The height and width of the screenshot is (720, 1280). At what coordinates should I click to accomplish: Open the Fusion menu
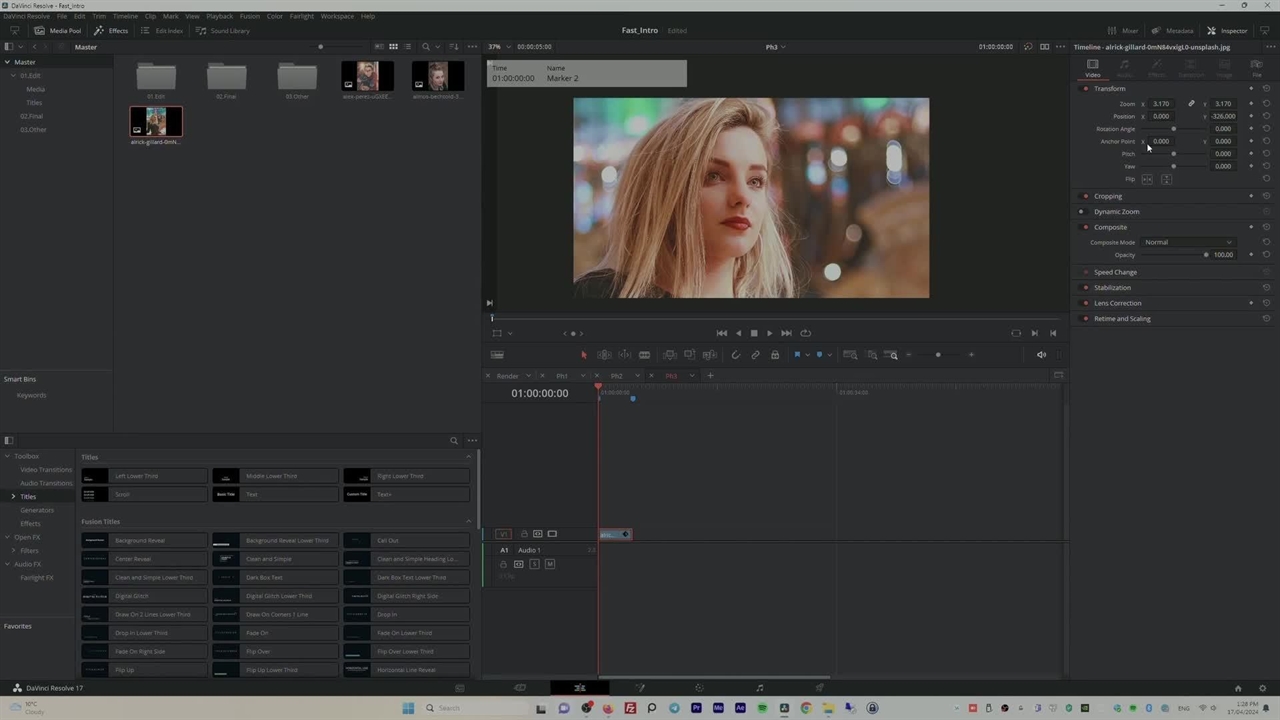[x=249, y=16]
